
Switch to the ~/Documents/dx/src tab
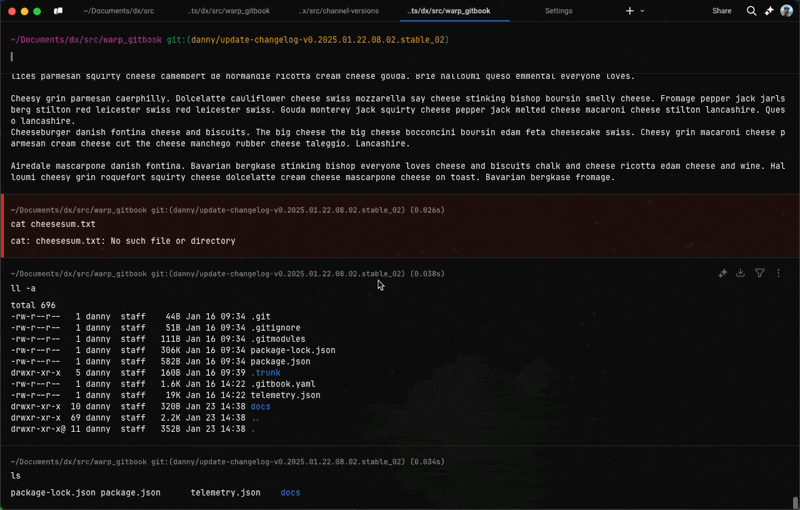[118, 11]
